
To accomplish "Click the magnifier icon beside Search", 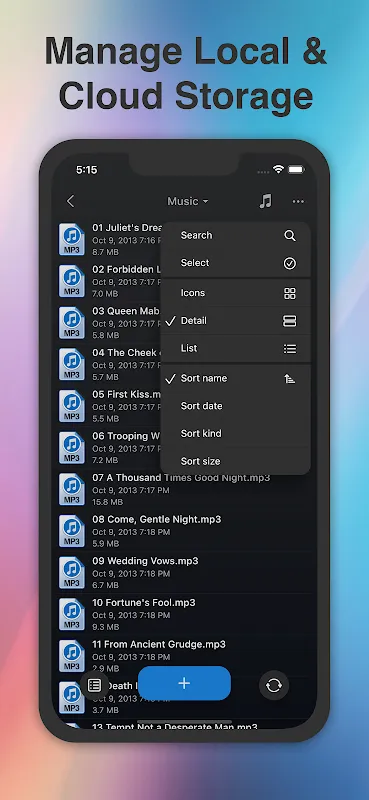I will click(x=289, y=235).
